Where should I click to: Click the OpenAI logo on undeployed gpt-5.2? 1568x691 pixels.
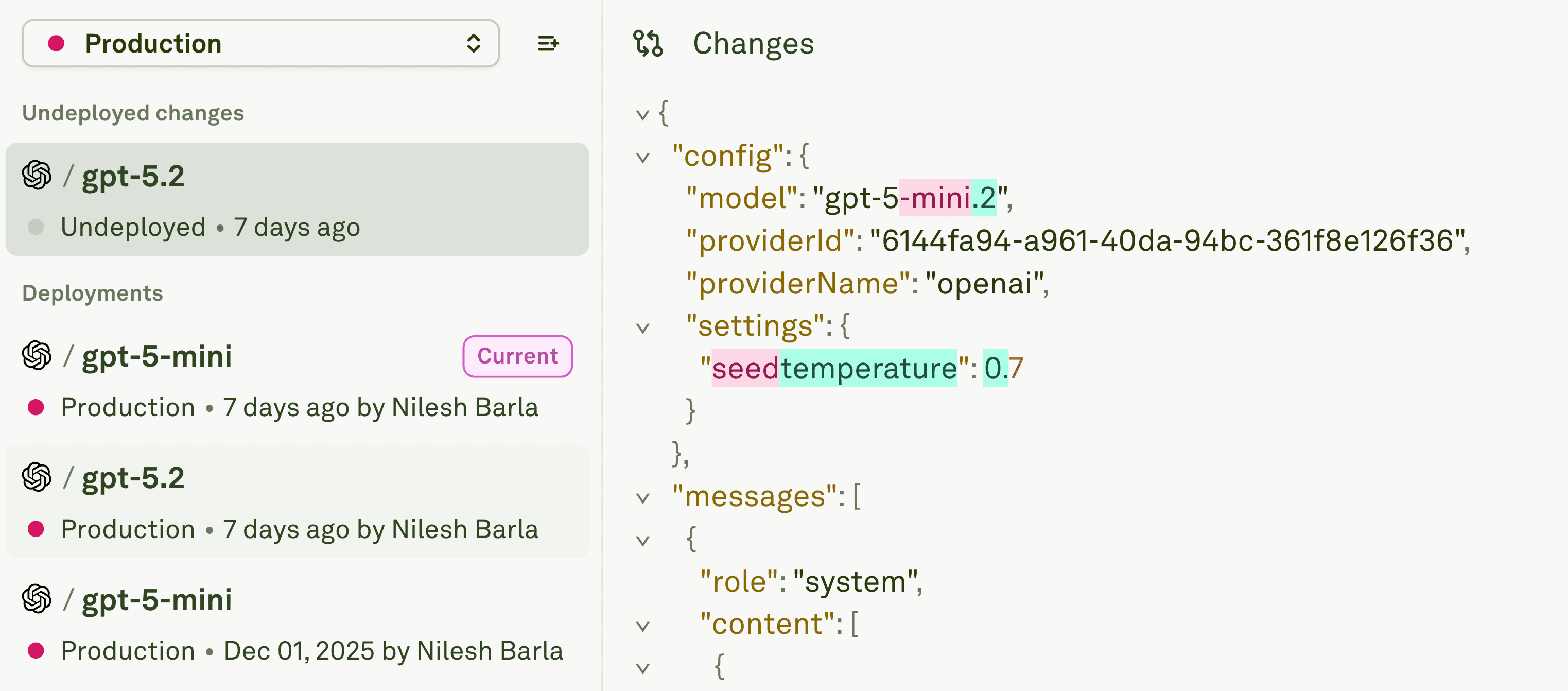[x=37, y=176]
